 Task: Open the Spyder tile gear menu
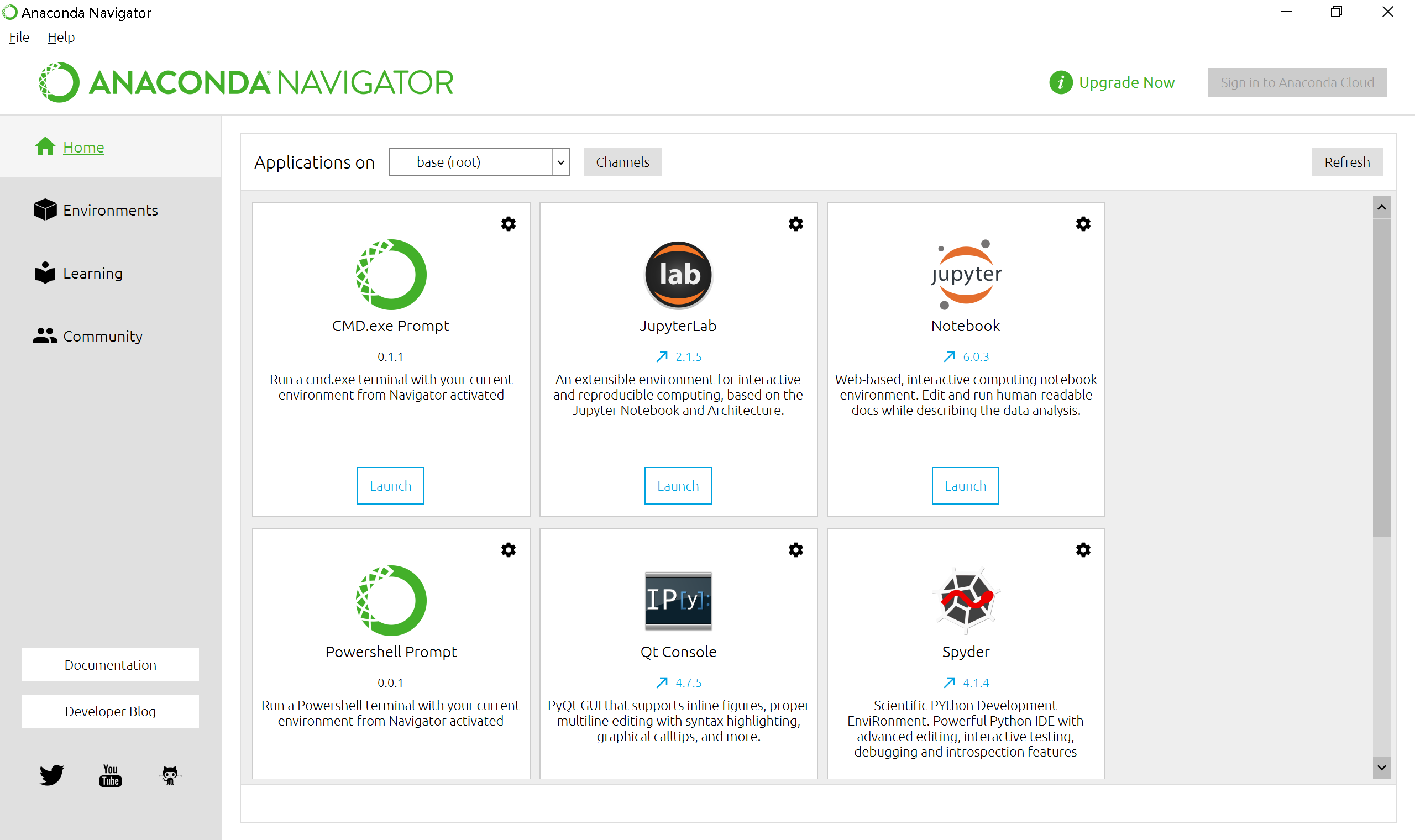(x=1083, y=550)
